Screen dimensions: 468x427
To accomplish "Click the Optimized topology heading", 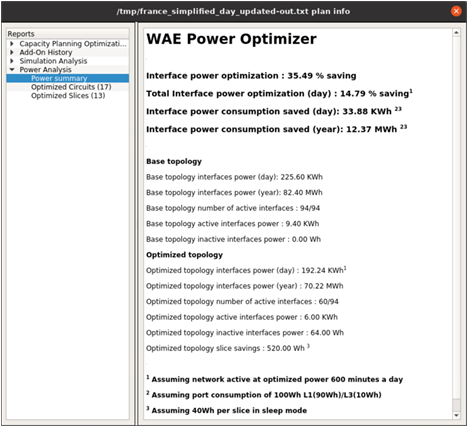I will tap(184, 255).
